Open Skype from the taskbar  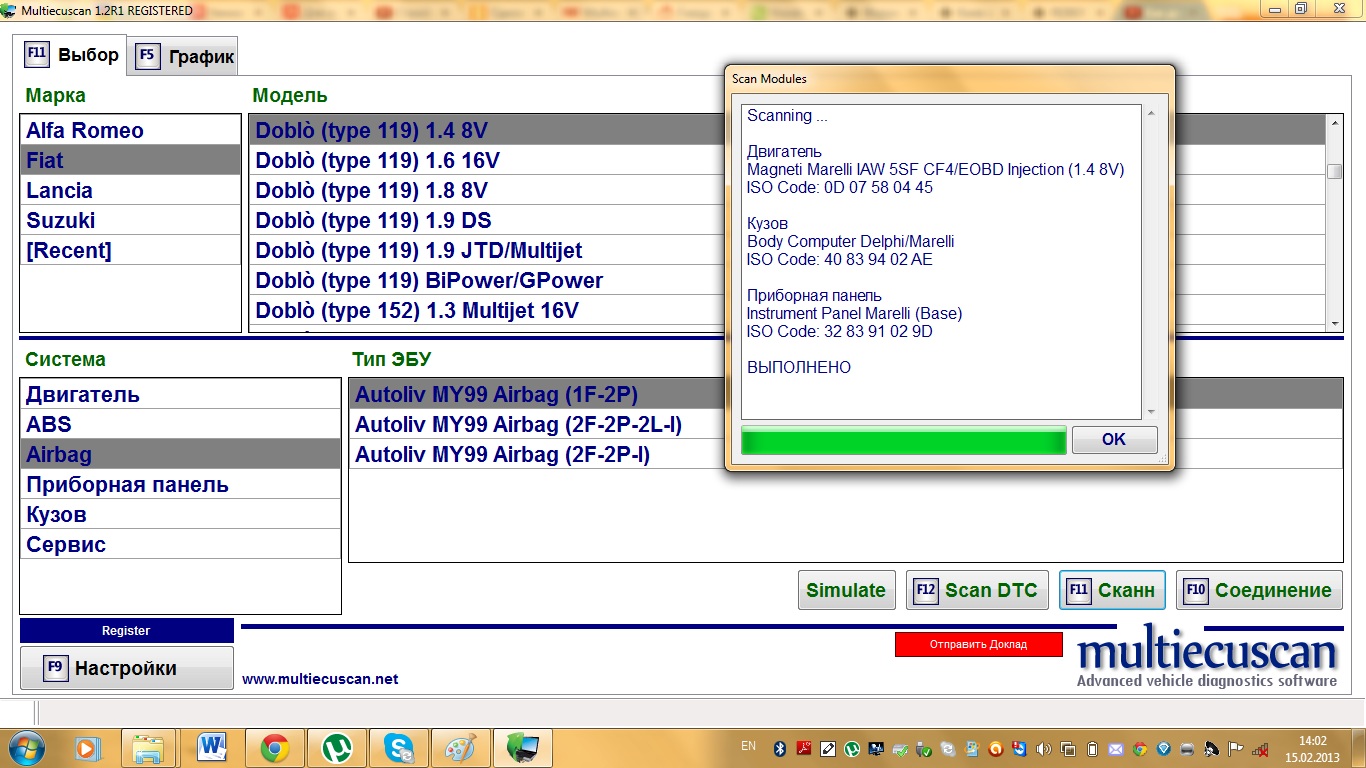399,747
